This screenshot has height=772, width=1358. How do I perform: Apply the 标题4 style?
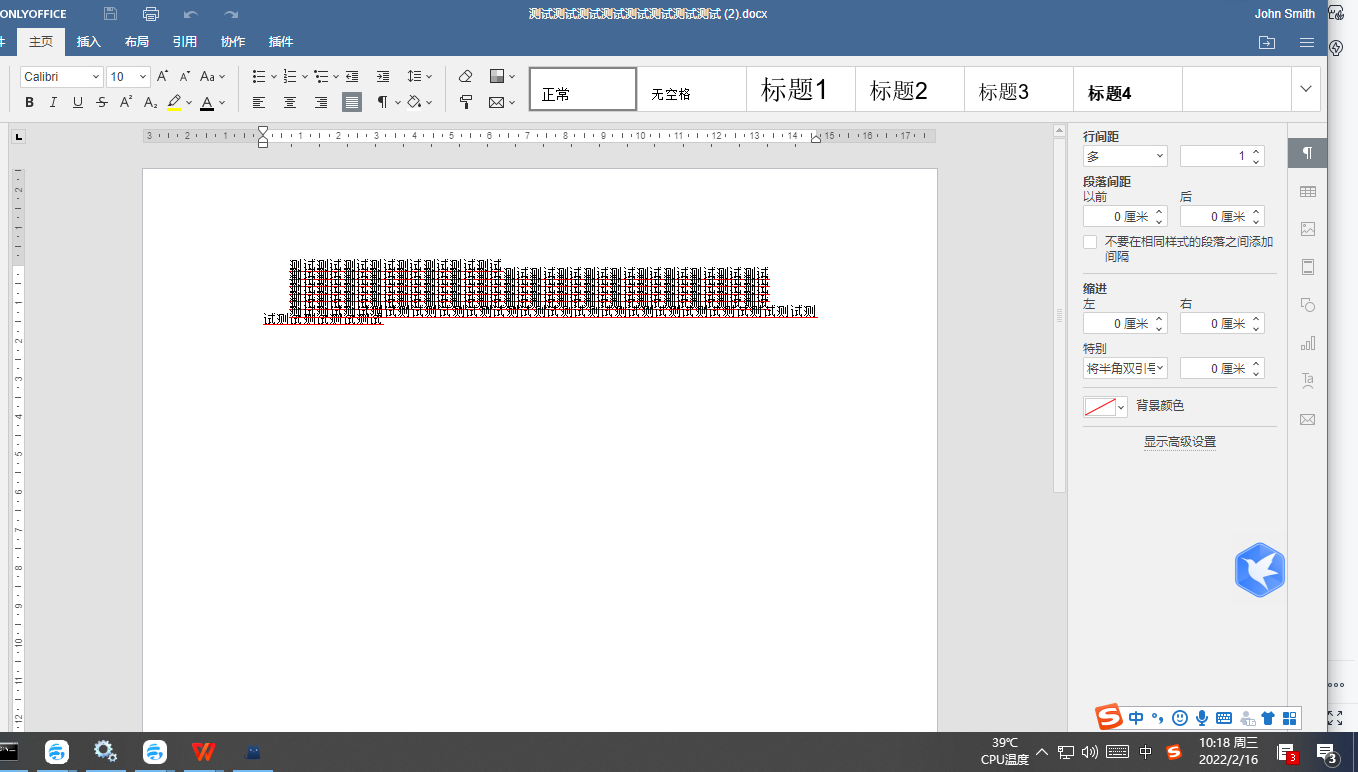(x=1128, y=89)
